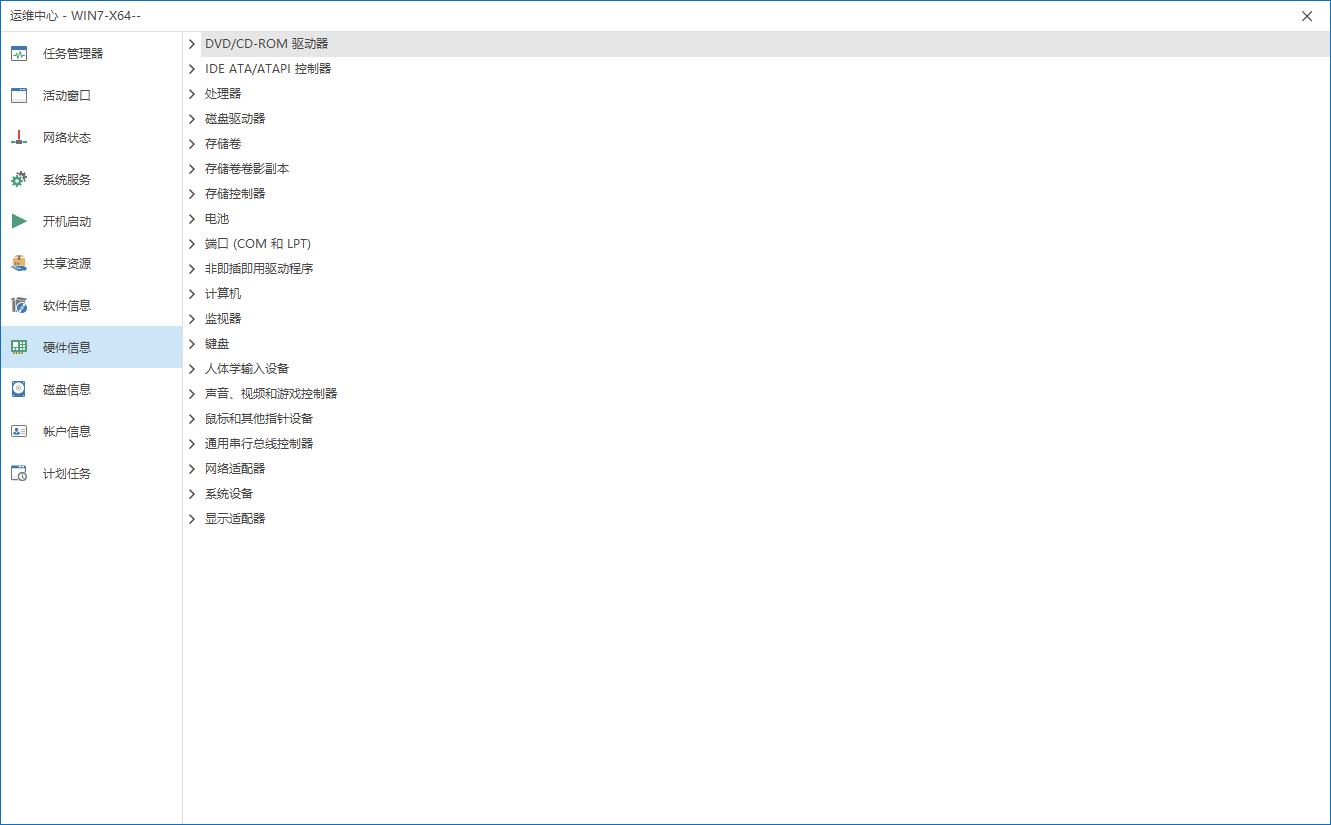Expand the 存储控制器 chevron

tap(192, 194)
